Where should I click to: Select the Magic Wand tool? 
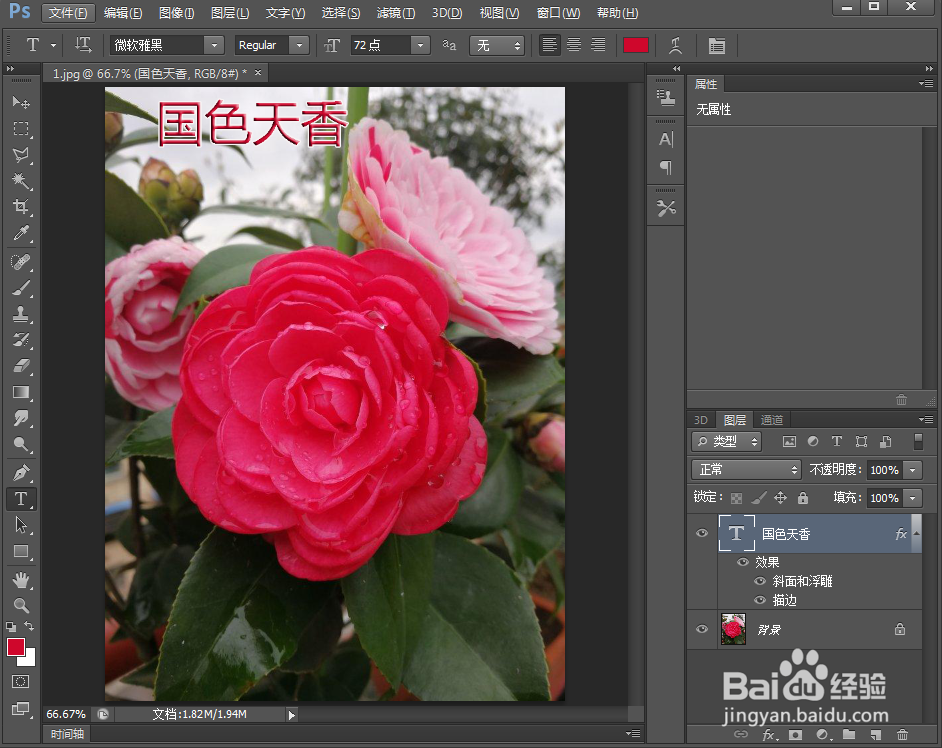[x=21, y=181]
